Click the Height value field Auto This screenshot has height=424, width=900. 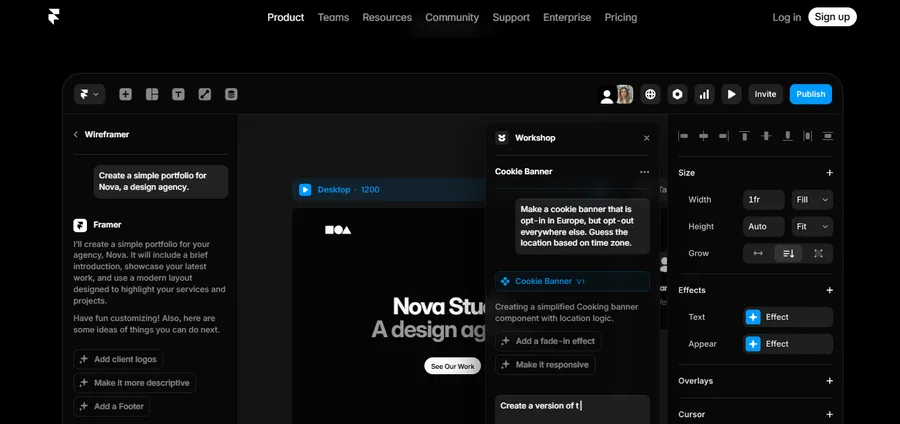click(763, 227)
